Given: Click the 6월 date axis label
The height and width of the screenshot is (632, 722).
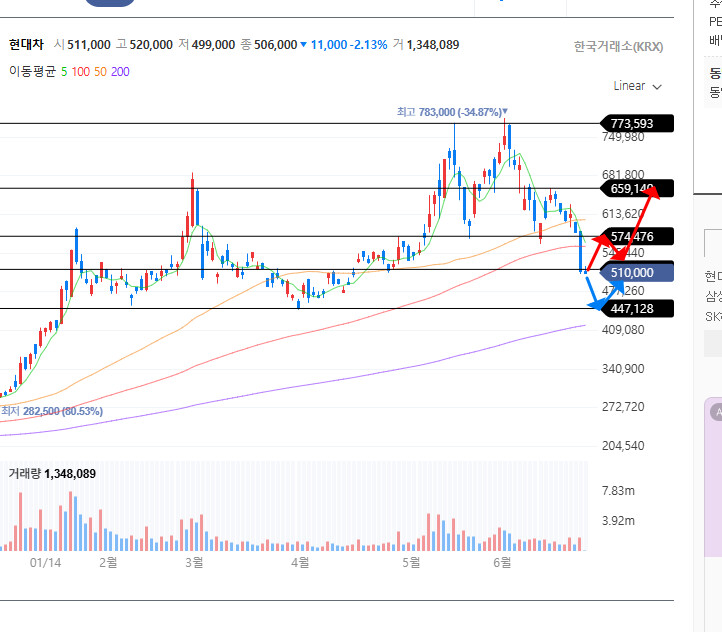Looking at the screenshot, I should [x=502, y=562].
